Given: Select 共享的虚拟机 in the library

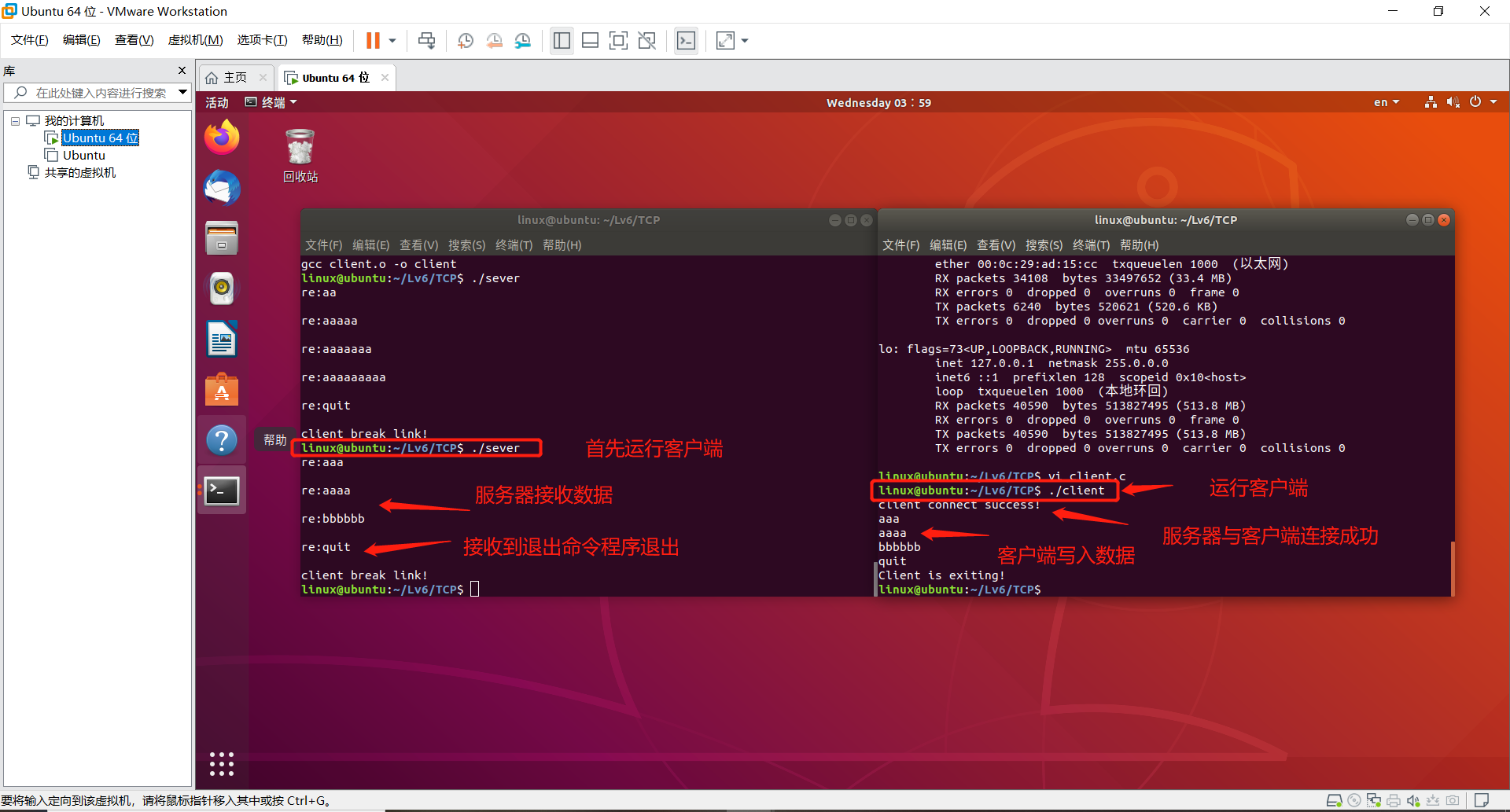Looking at the screenshot, I should [x=79, y=172].
